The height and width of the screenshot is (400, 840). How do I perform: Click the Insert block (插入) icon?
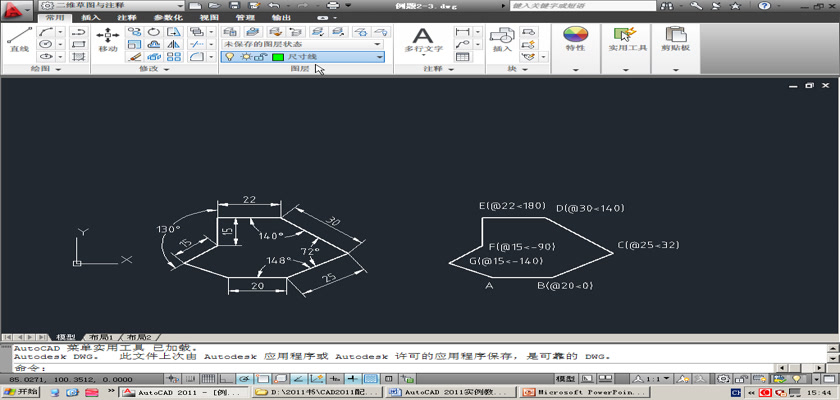pyautogui.click(x=502, y=39)
